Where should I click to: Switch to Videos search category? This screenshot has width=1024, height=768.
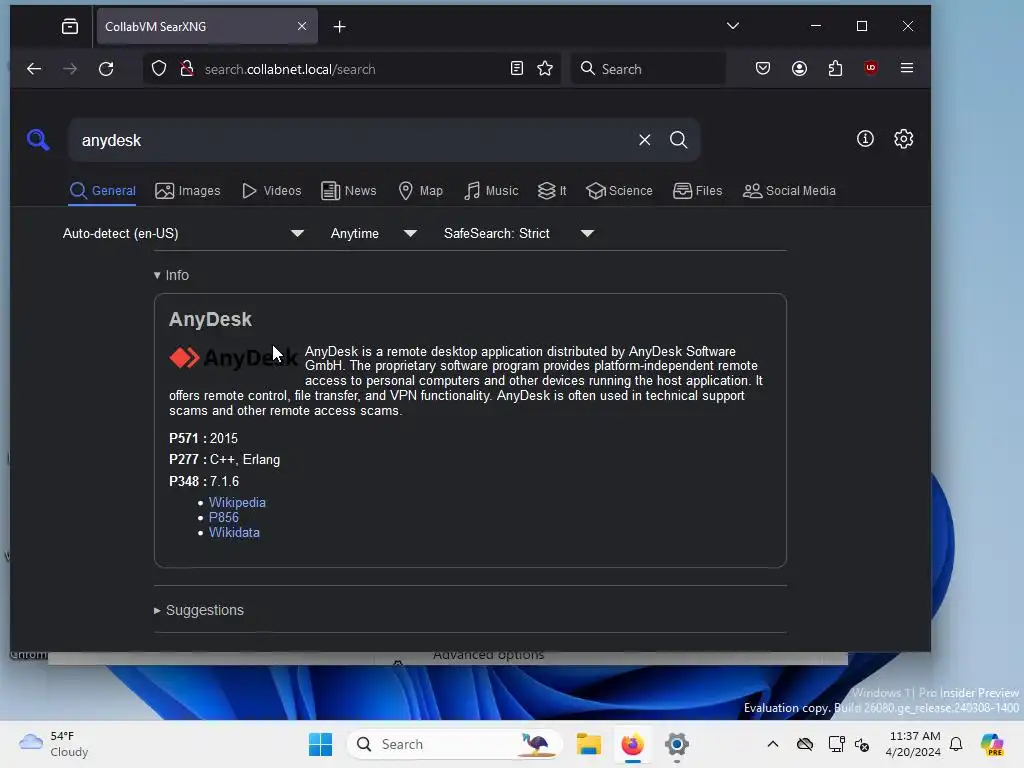pyautogui.click(x=271, y=191)
